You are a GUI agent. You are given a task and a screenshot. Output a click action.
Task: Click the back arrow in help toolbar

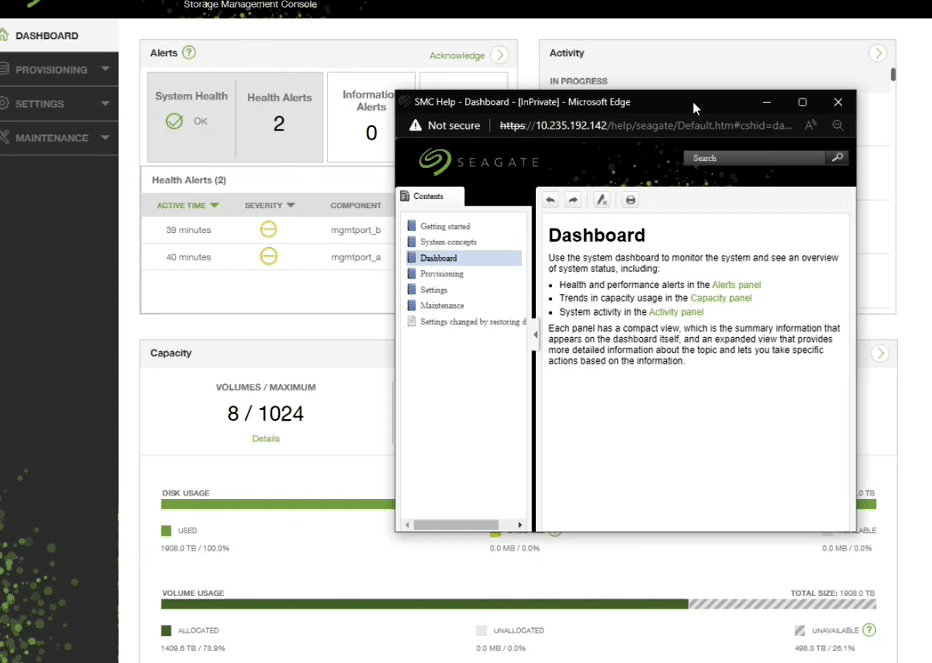click(x=550, y=200)
